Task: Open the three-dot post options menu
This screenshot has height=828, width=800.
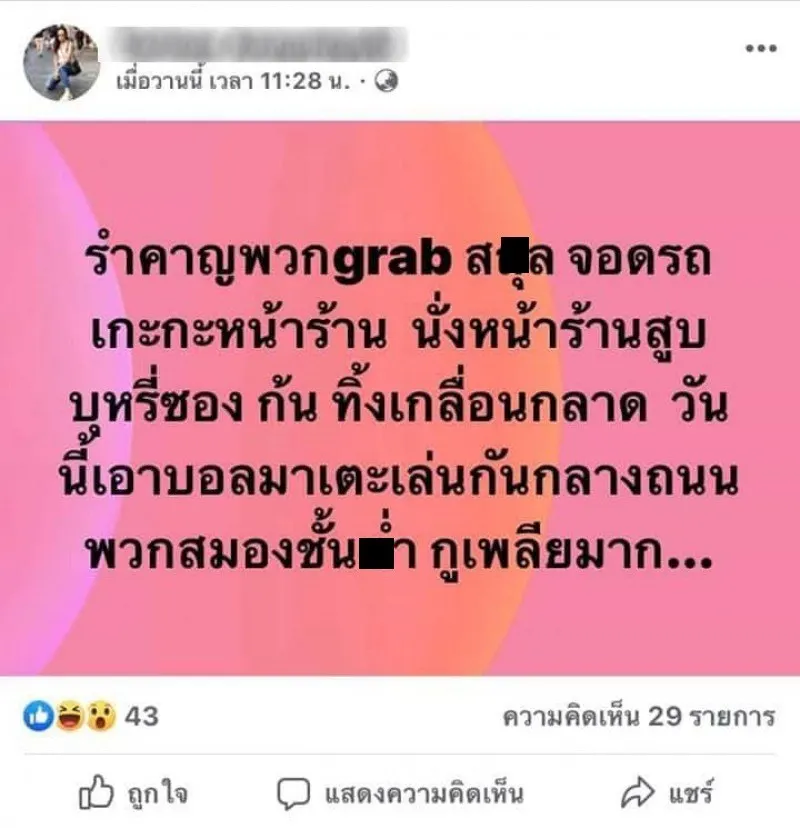Action: tap(761, 48)
